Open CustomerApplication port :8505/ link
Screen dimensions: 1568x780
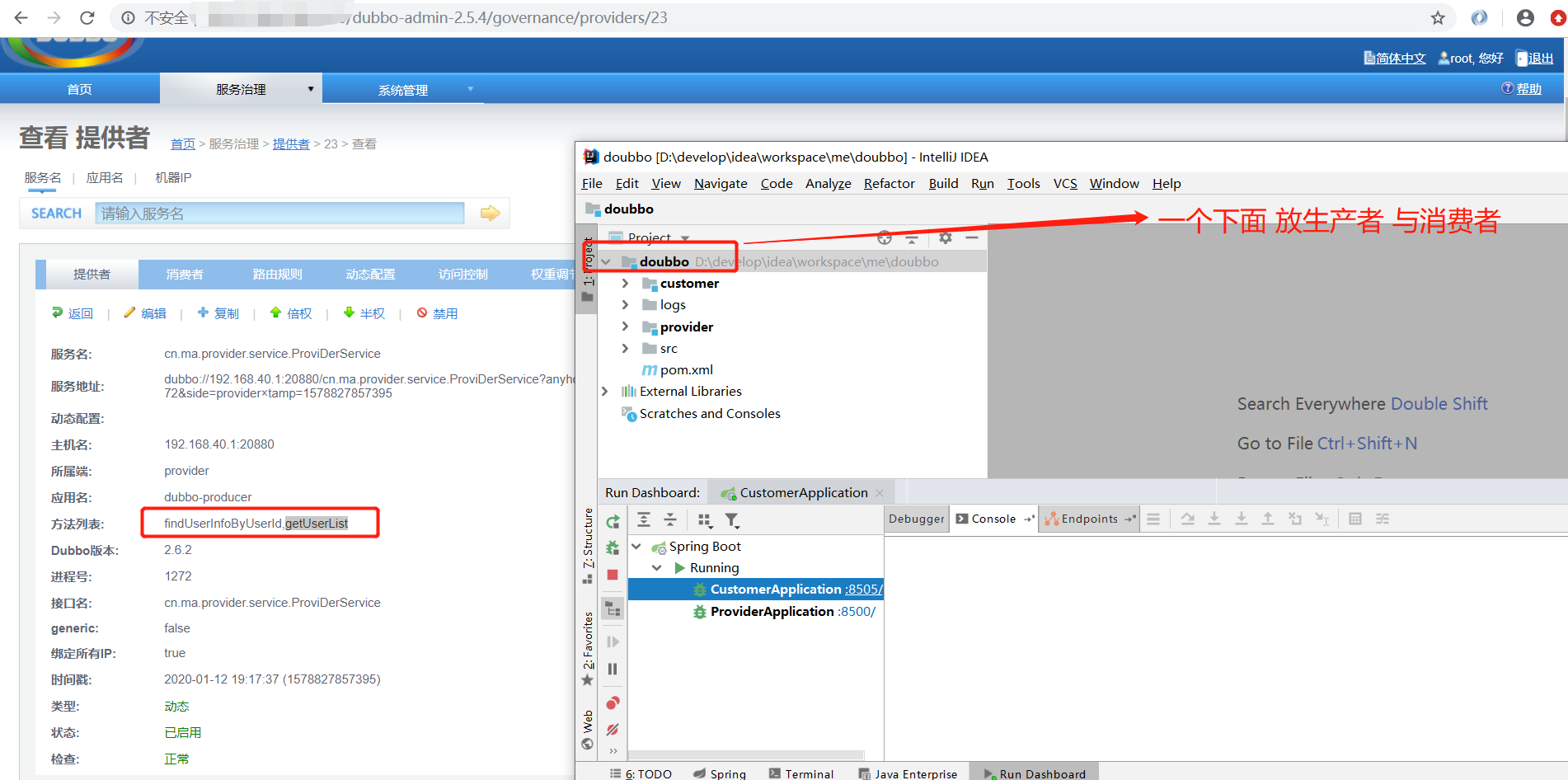[x=863, y=589]
